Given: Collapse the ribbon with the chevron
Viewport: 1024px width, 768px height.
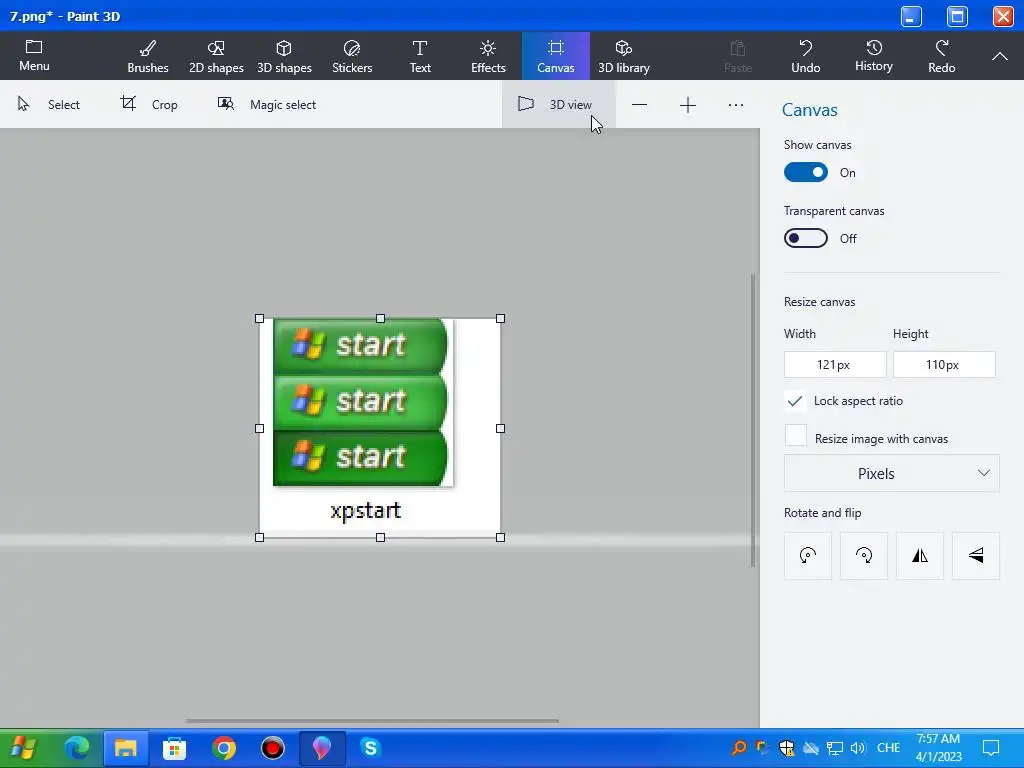Looking at the screenshot, I should (x=999, y=56).
